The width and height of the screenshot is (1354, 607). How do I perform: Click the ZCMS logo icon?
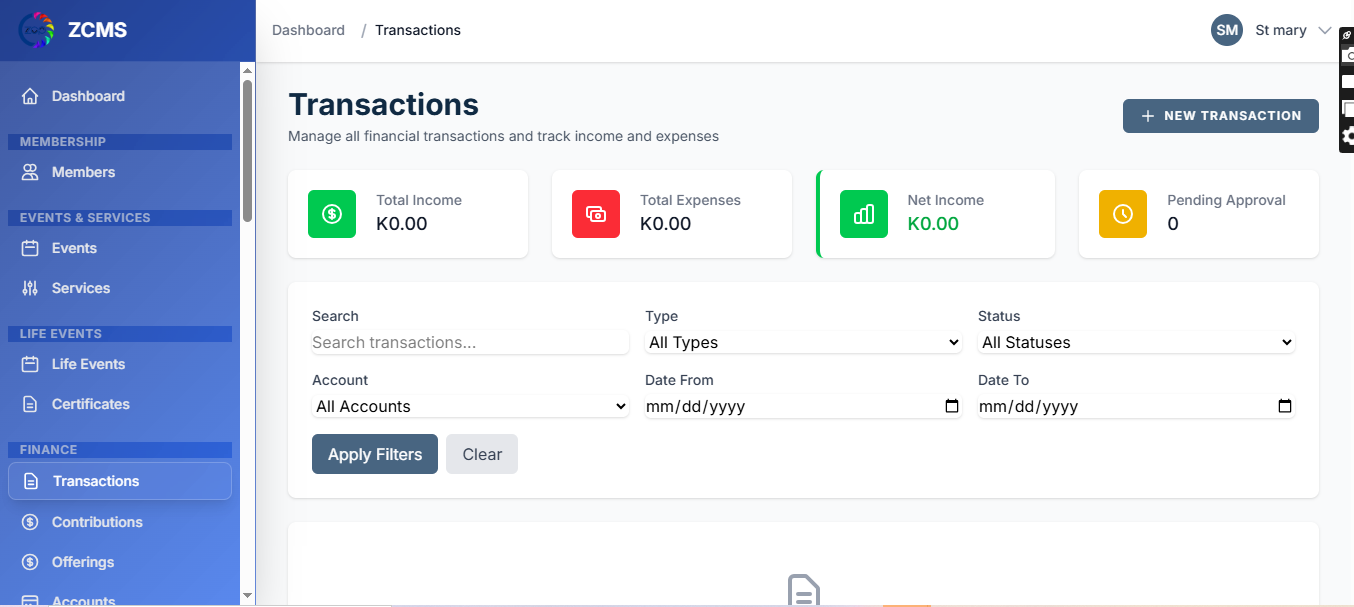point(37,30)
